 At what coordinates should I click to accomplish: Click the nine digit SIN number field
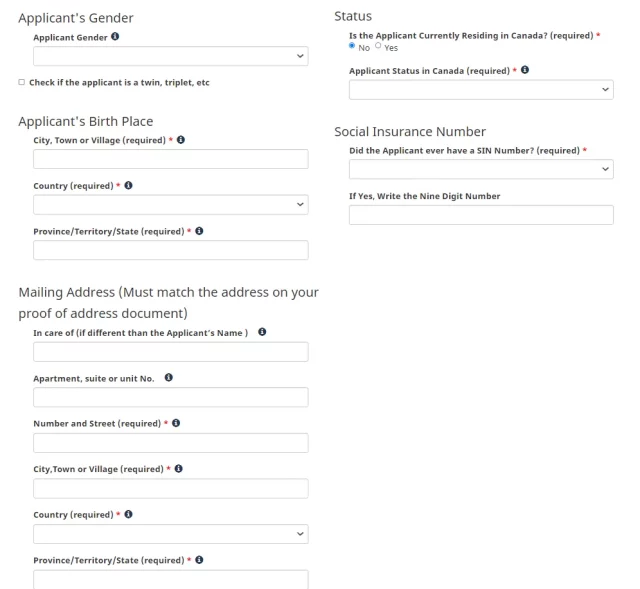click(480, 215)
